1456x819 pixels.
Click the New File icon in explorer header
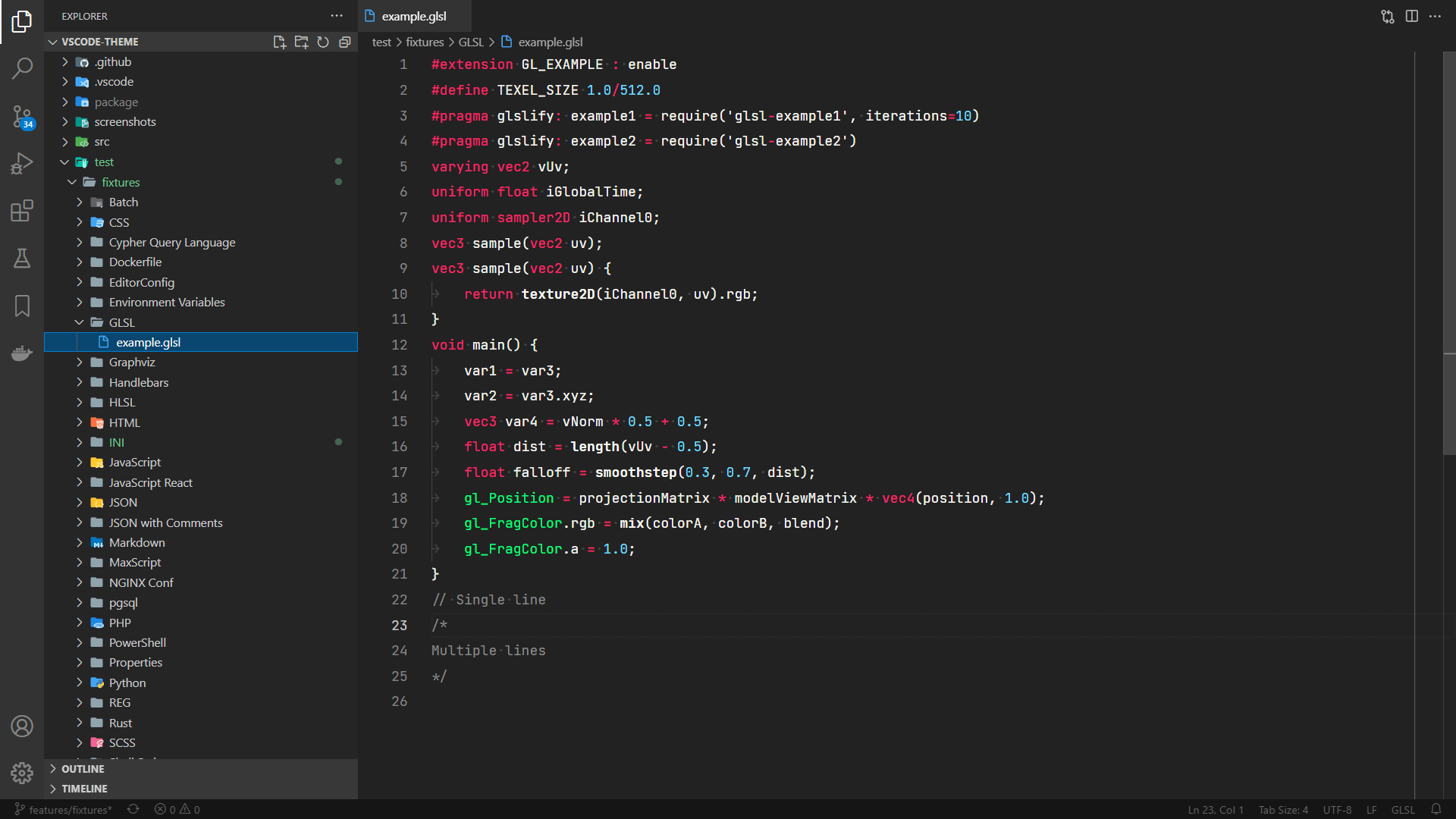coord(279,42)
